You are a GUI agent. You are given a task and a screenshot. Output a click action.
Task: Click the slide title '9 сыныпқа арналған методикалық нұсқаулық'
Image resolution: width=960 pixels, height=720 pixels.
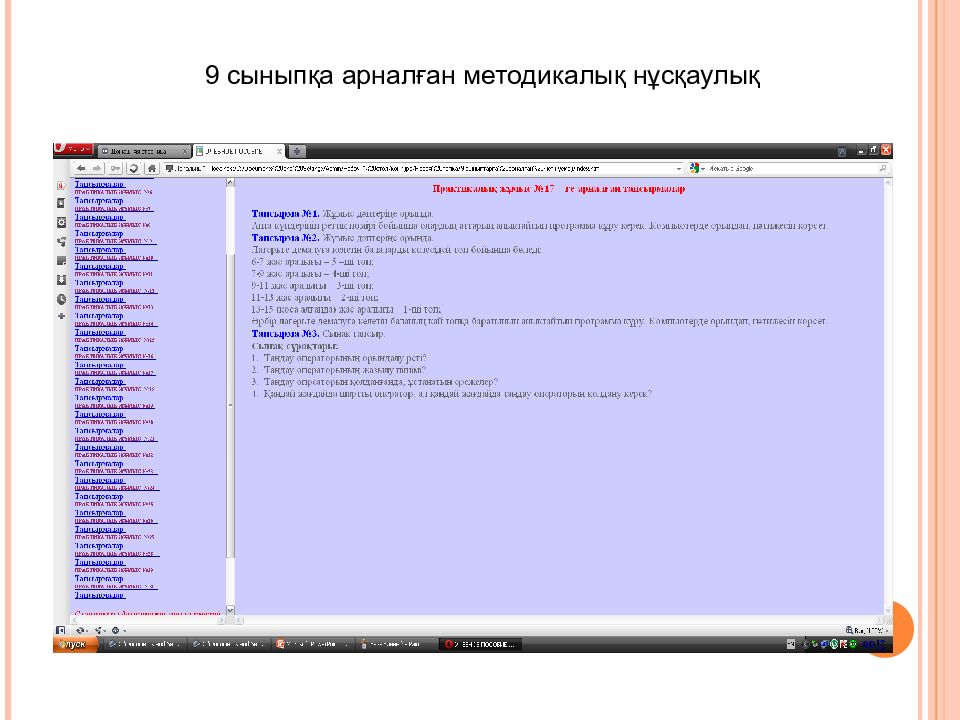(482, 76)
